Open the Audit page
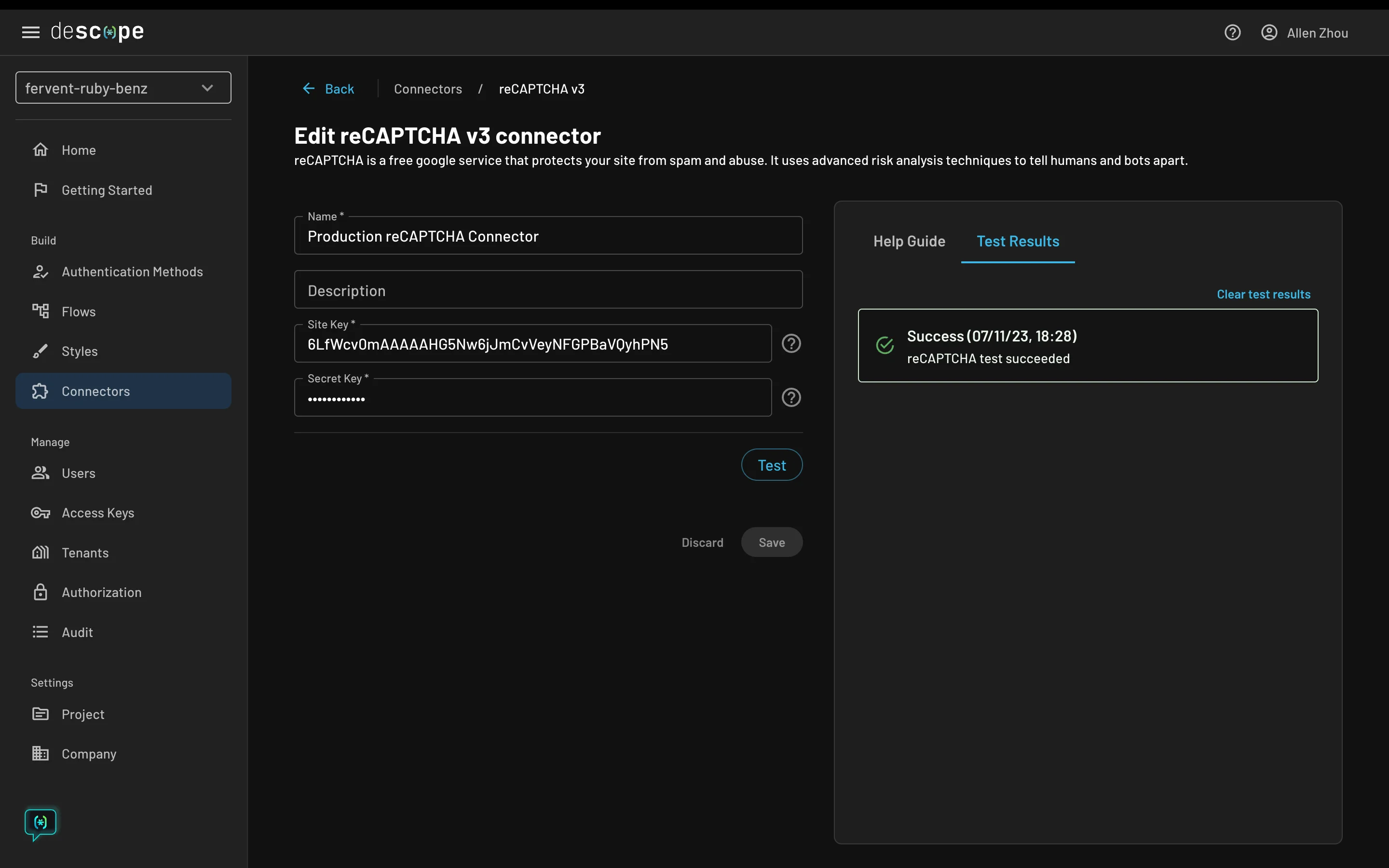 click(x=123, y=632)
